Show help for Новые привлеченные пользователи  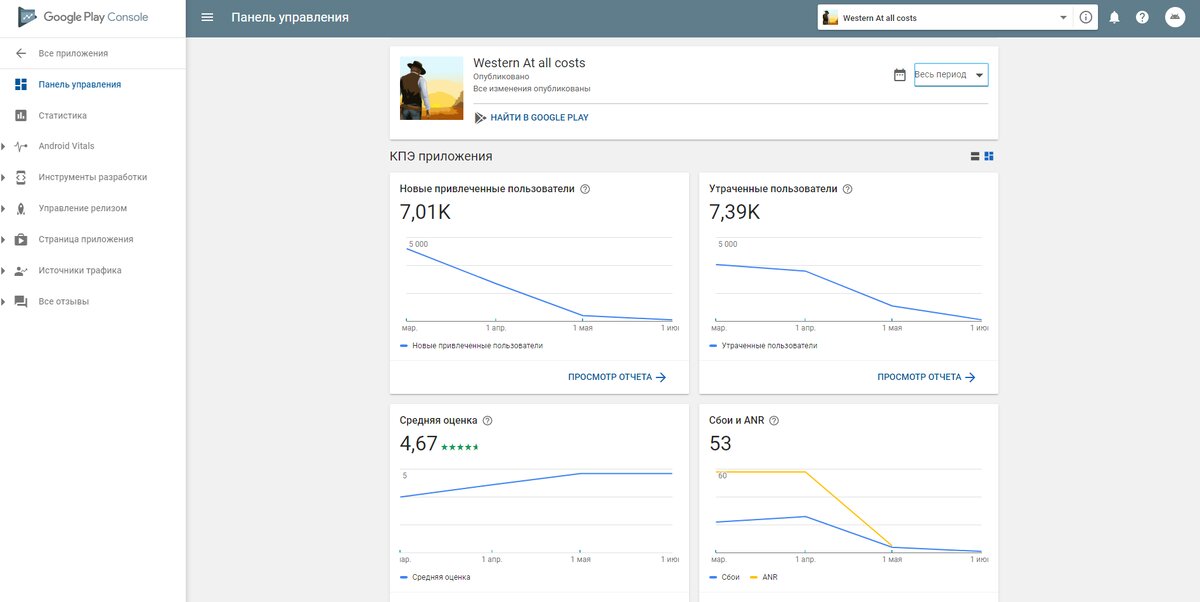(x=585, y=189)
